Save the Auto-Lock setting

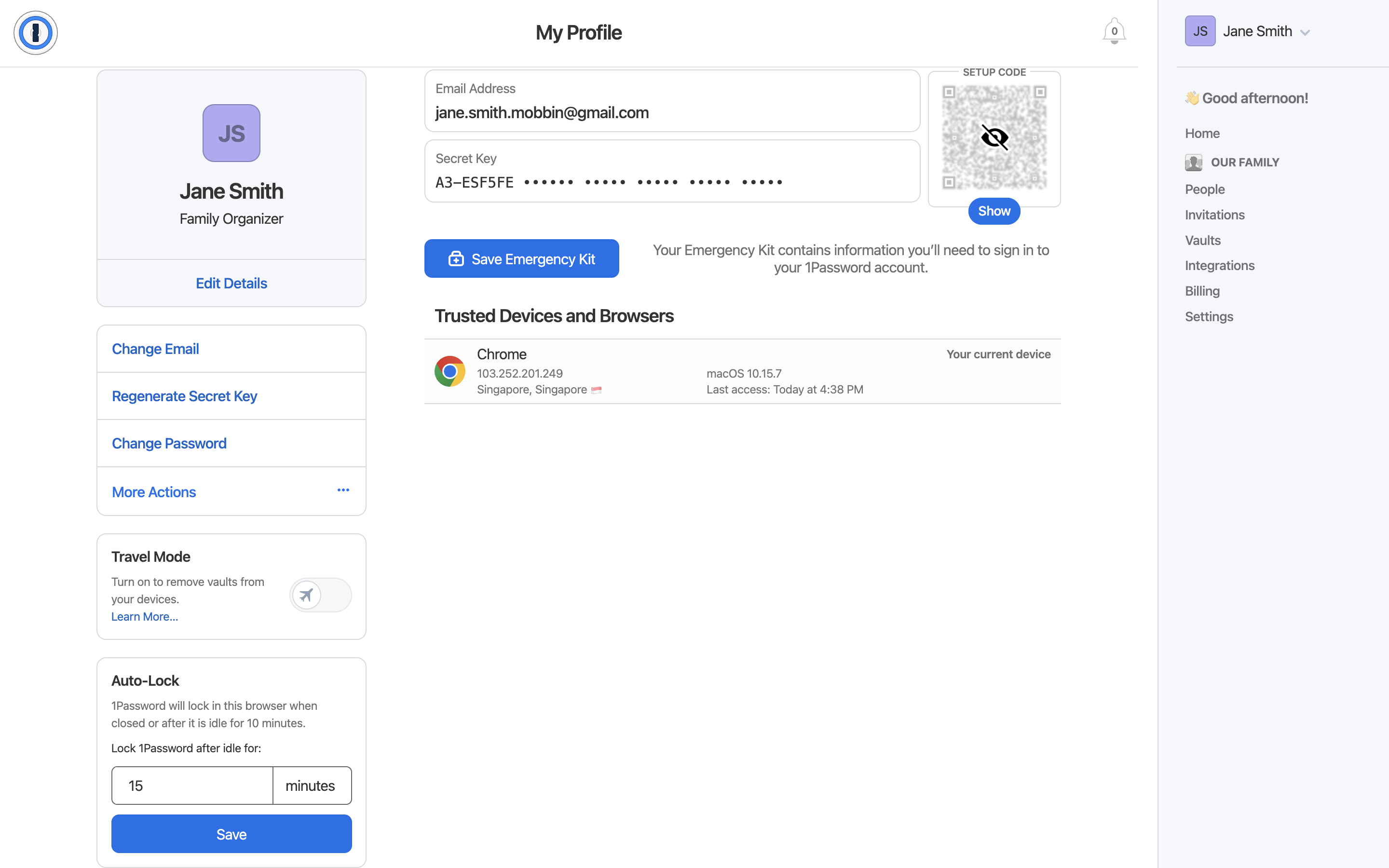coord(231,834)
